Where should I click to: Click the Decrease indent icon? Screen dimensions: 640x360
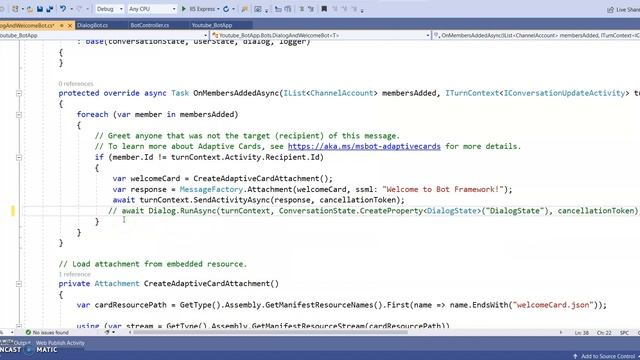[x=278, y=9]
